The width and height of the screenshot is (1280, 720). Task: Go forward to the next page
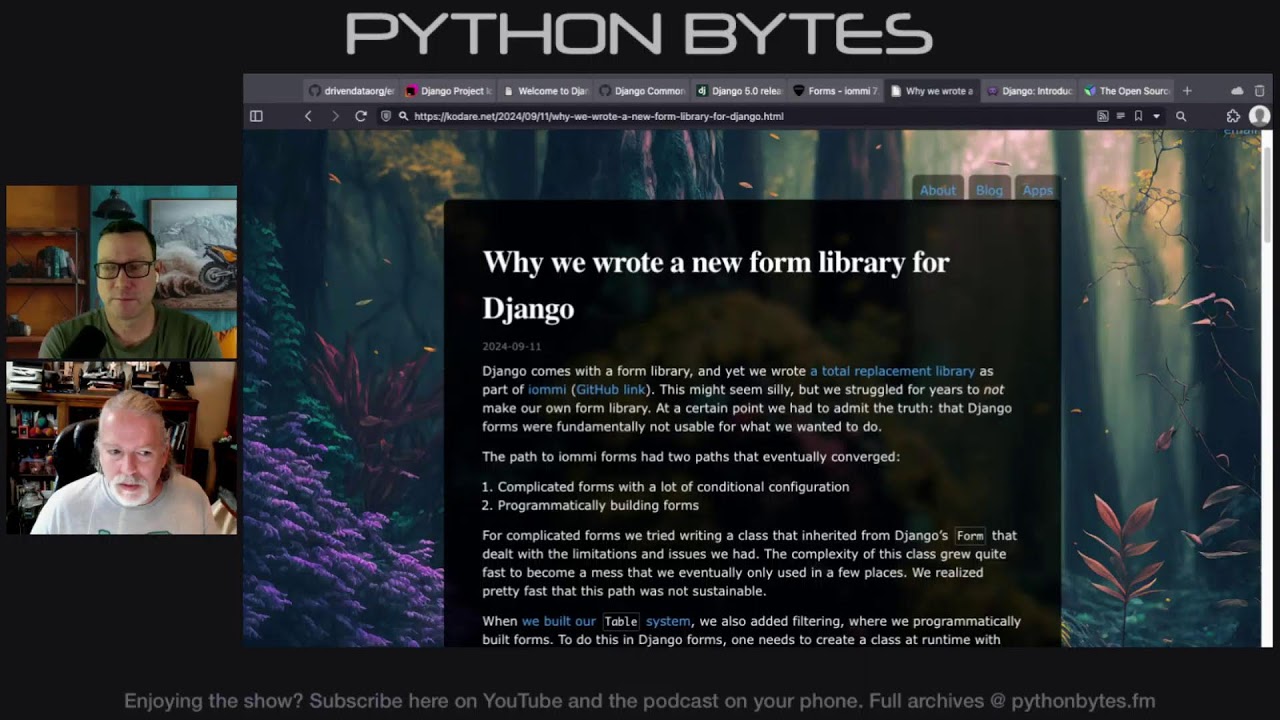[x=335, y=116]
